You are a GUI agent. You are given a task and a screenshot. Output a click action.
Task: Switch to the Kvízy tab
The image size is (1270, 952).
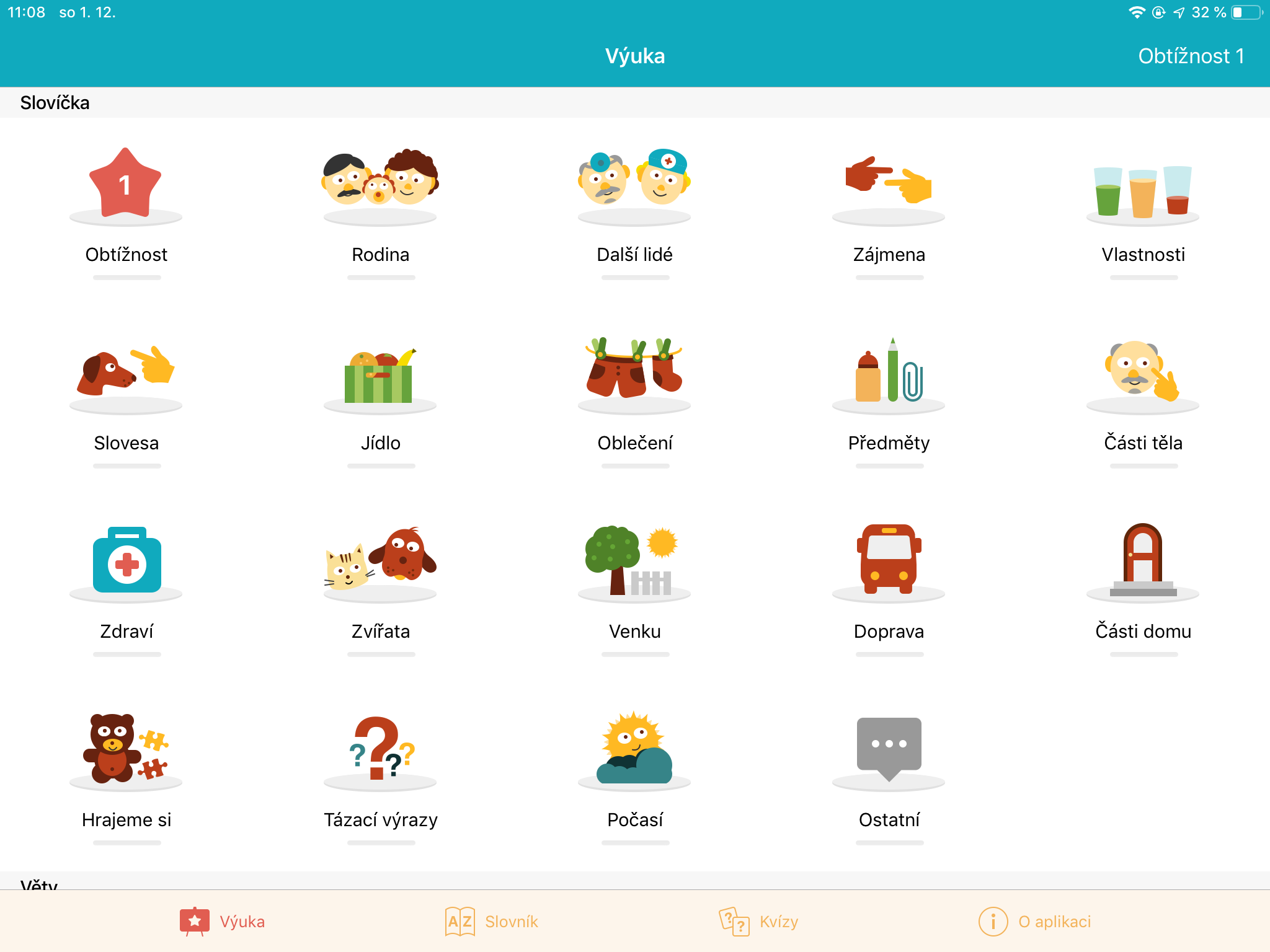759,922
